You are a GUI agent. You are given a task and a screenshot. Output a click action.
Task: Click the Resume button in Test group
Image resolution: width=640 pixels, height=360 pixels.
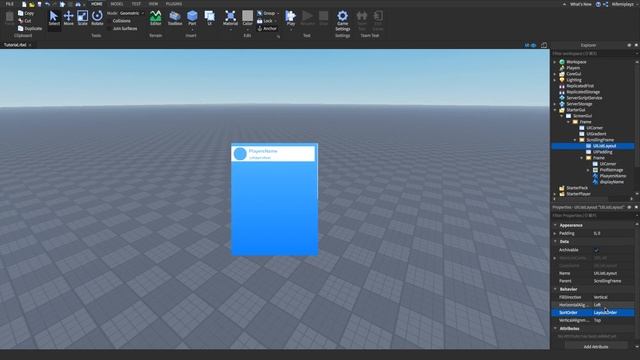[x=307, y=18]
